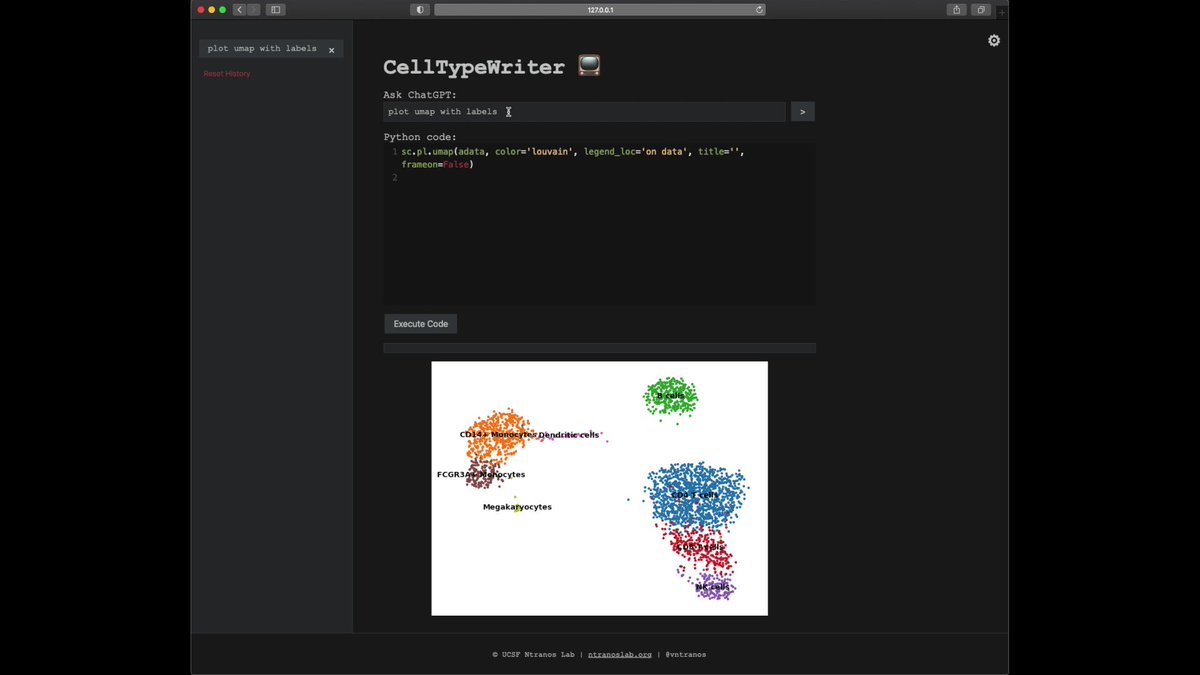This screenshot has height=675, width=1200.
Task: Click the 'B cells' label on the plot
Action: click(x=671, y=396)
